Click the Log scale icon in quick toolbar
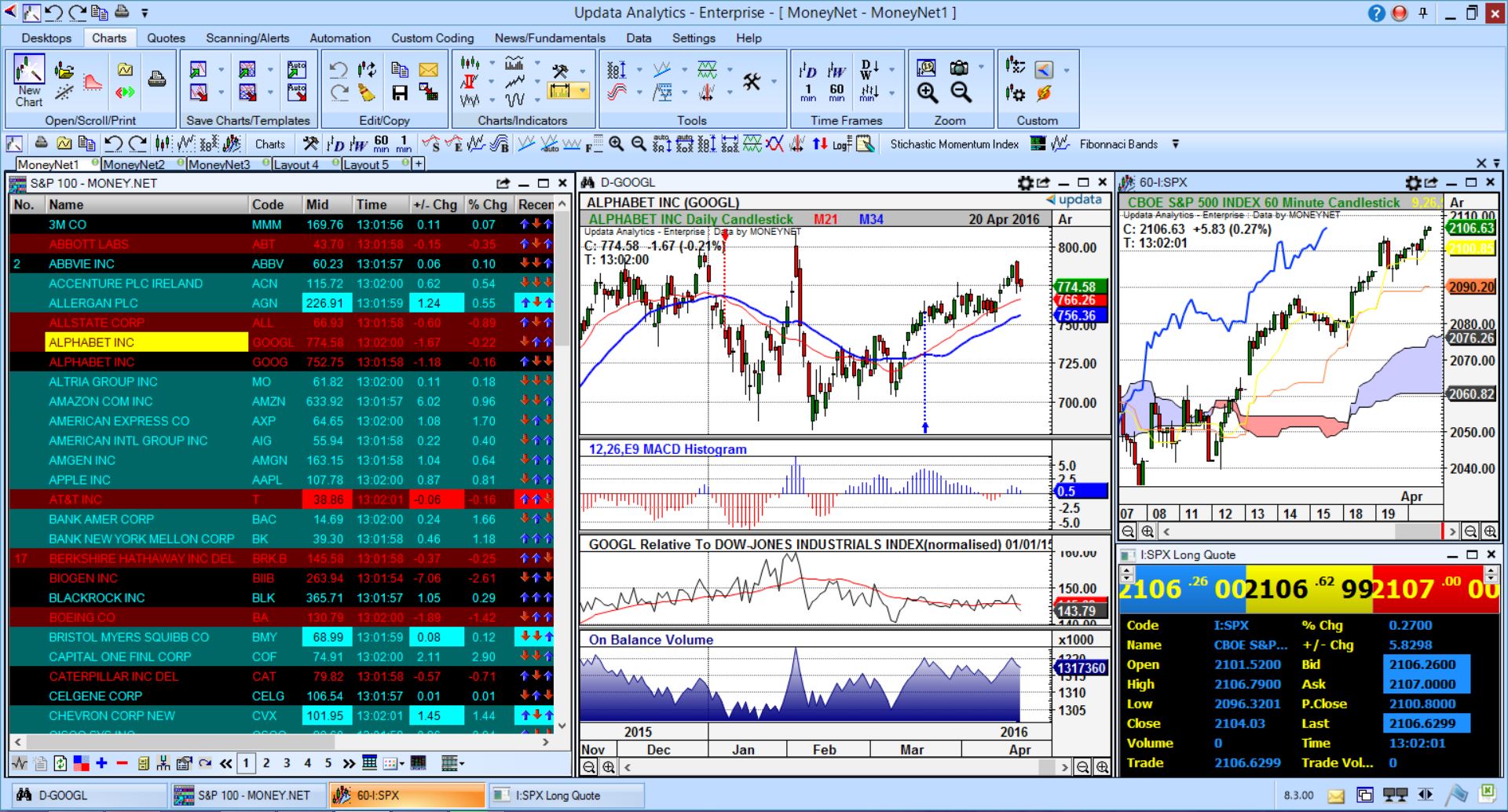The image size is (1508, 812). [x=842, y=144]
